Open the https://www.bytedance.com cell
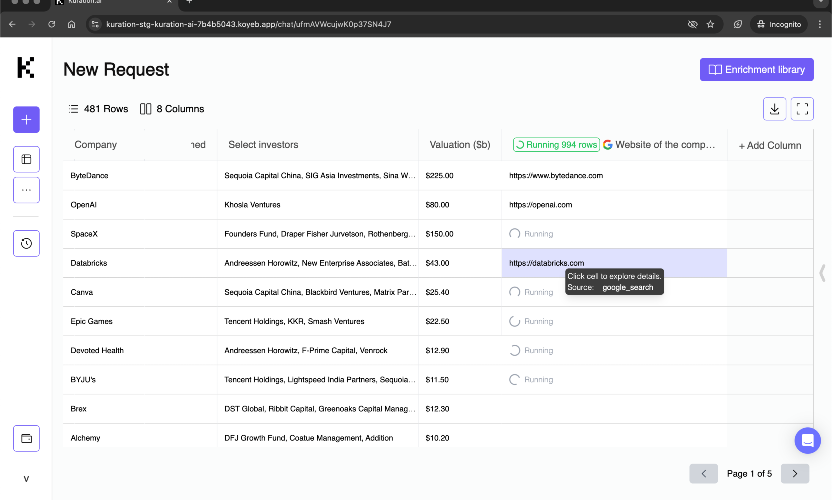Viewport: 832px width, 500px height. [x=614, y=176]
